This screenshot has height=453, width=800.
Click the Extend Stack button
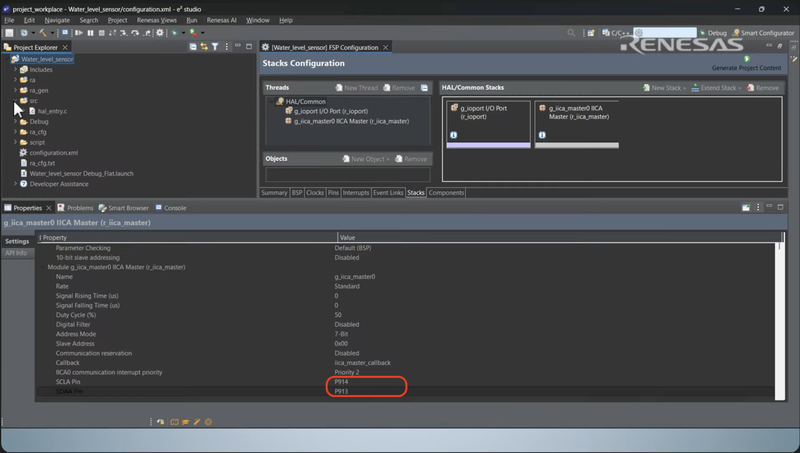pos(716,88)
